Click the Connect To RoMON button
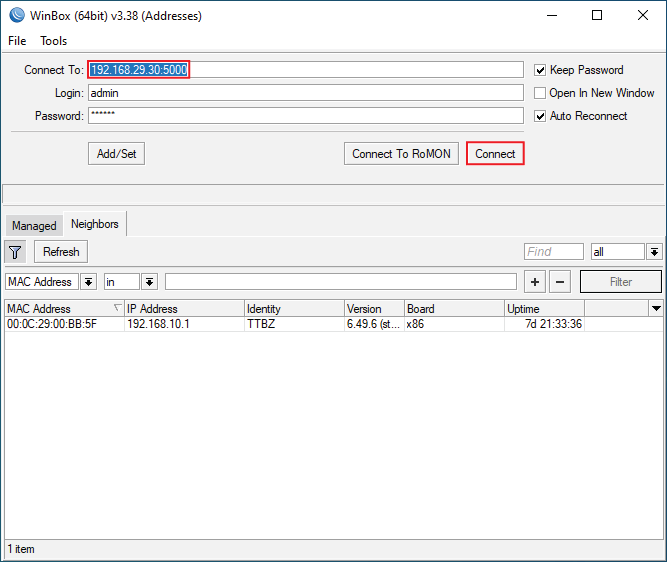 (x=401, y=154)
